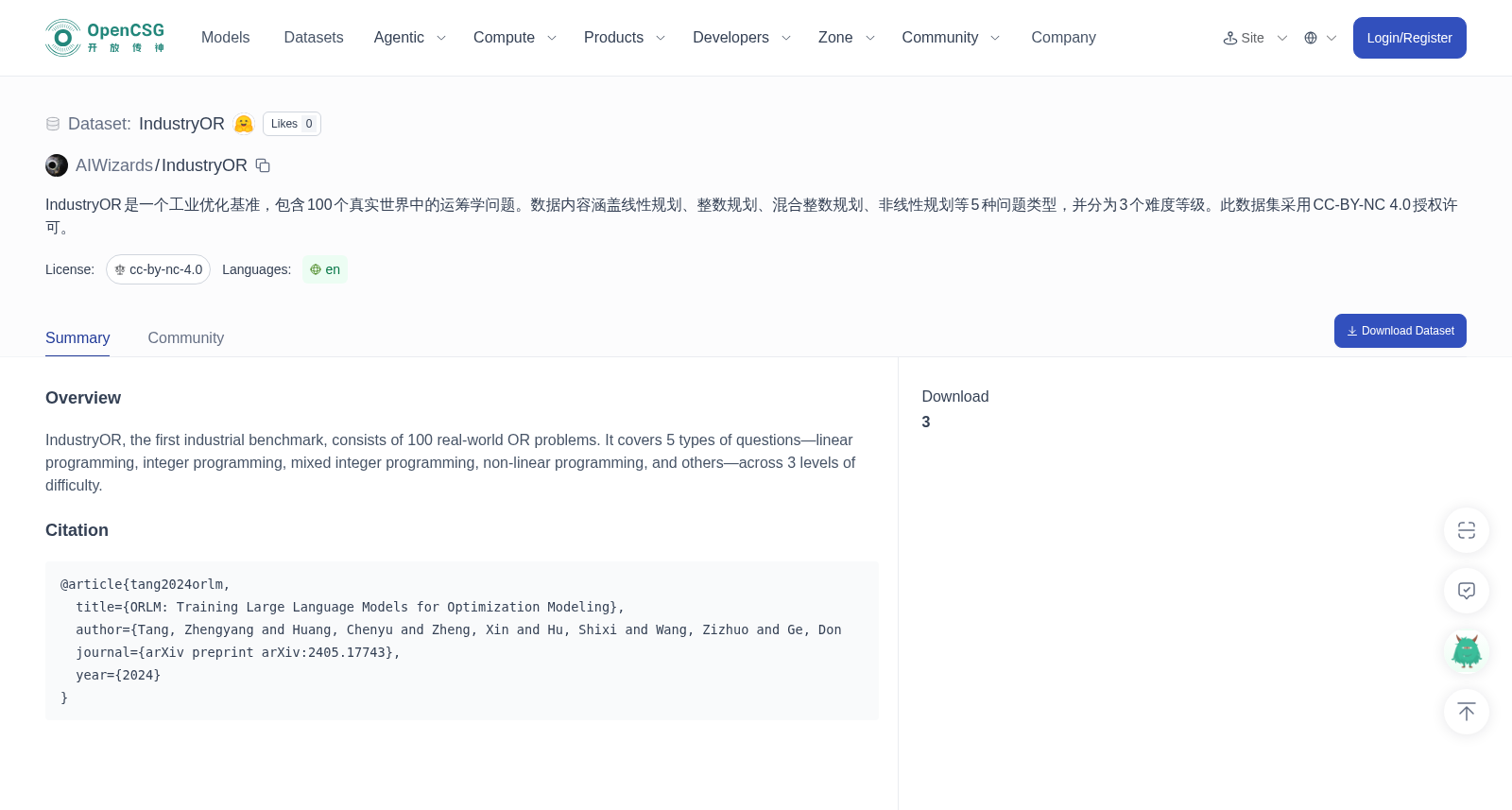Click the AIWizards avatar image

(x=57, y=165)
